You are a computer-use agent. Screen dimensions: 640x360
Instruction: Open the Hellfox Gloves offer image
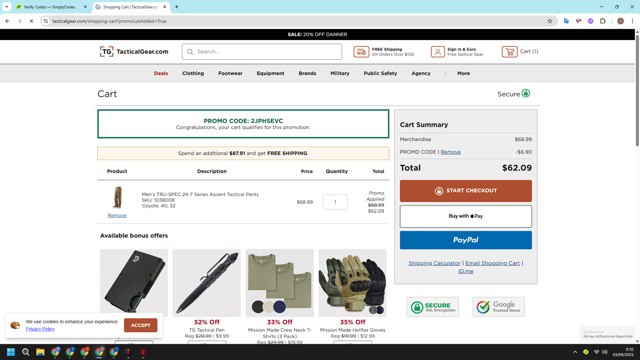tap(353, 282)
